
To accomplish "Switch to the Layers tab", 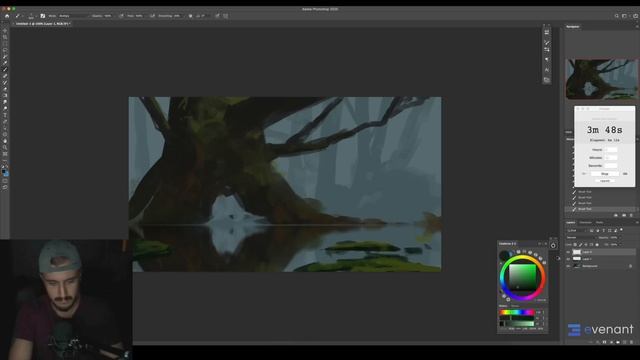I will 570,222.
